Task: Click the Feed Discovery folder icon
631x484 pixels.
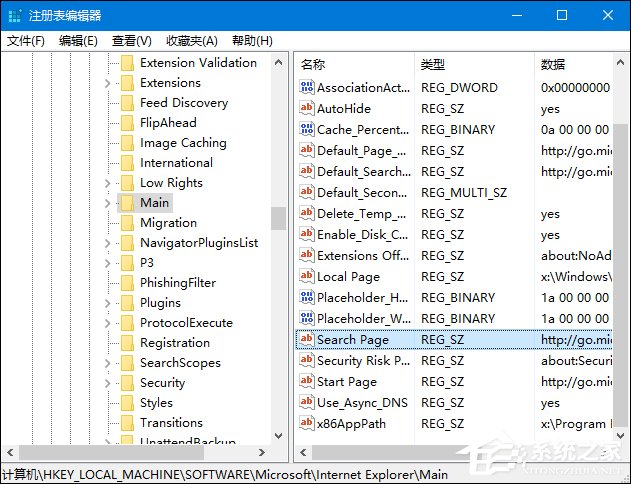Action: [127, 102]
